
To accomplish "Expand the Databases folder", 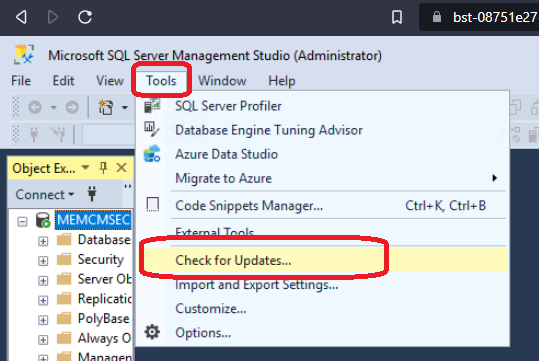I will point(43,241).
